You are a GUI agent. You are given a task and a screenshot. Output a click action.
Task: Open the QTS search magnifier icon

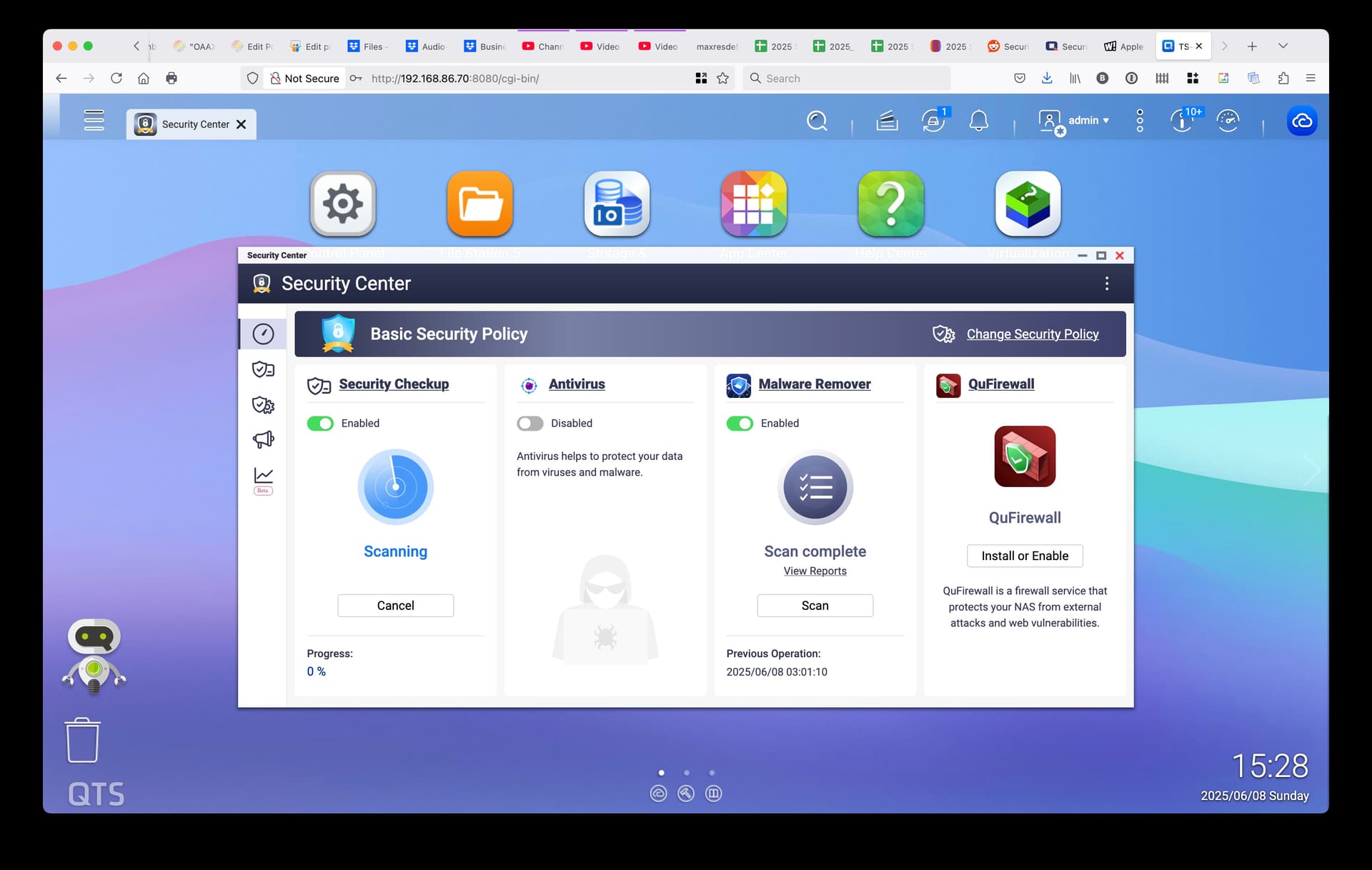click(x=817, y=121)
